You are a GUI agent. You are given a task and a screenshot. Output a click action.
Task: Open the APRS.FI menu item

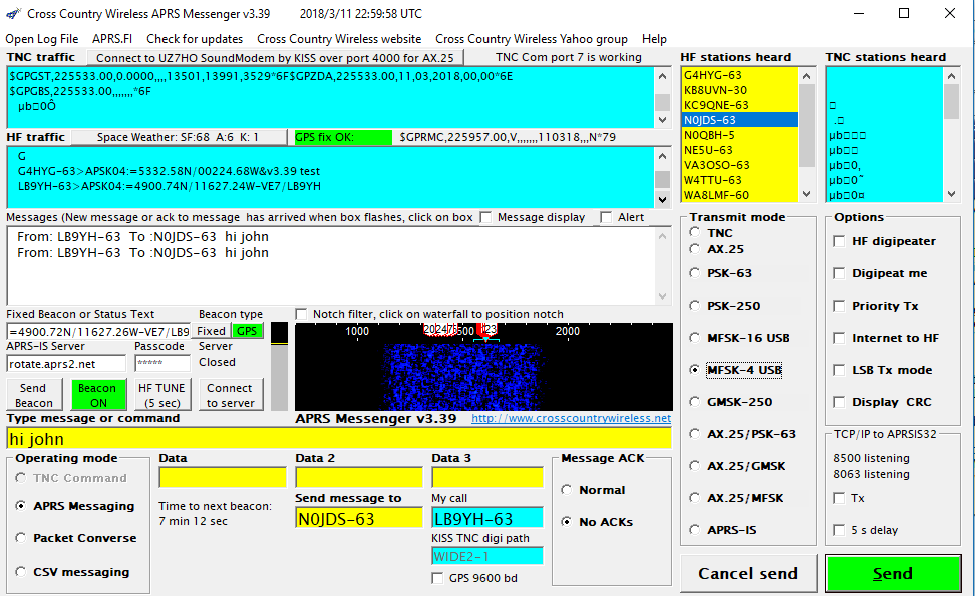click(x=112, y=39)
